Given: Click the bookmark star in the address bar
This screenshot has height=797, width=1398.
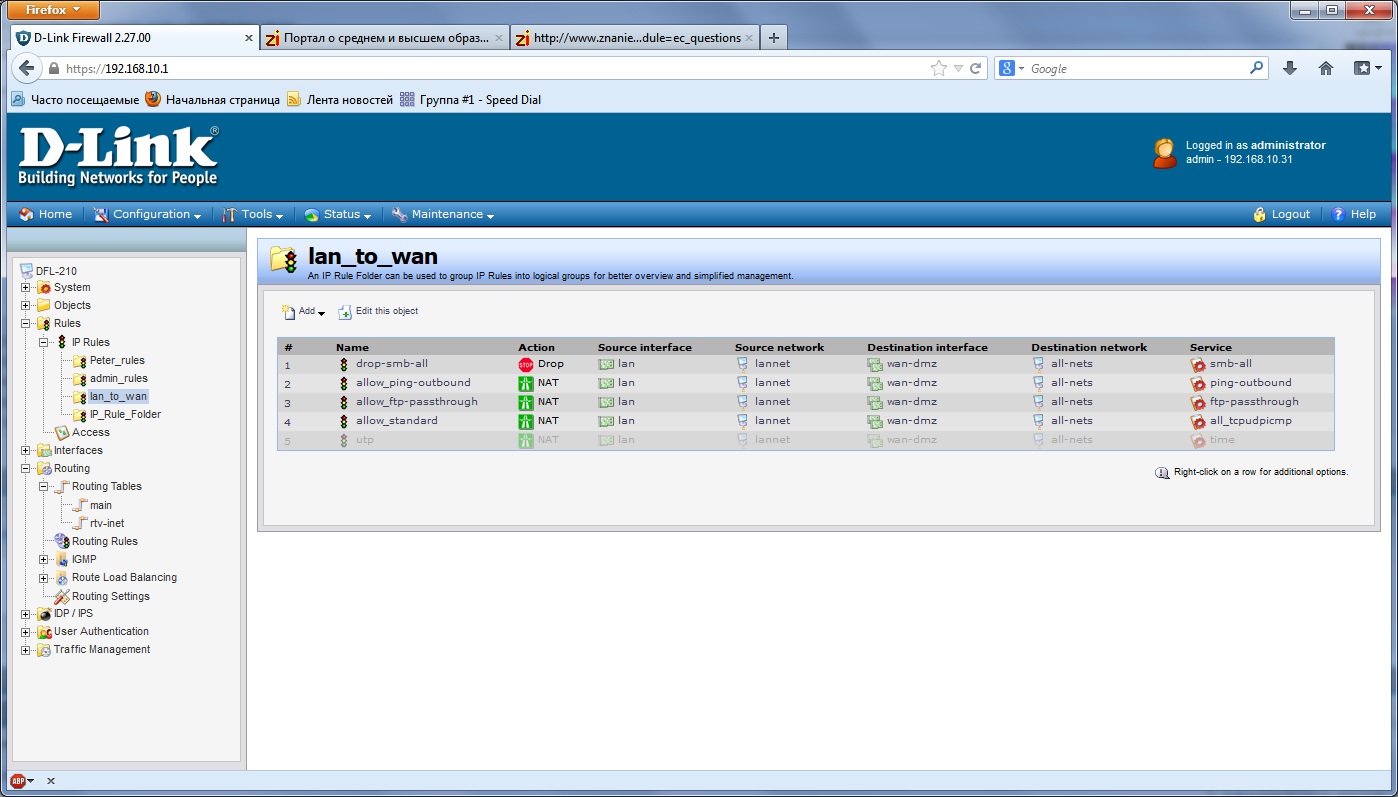Looking at the screenshot, I should [938, 68].
